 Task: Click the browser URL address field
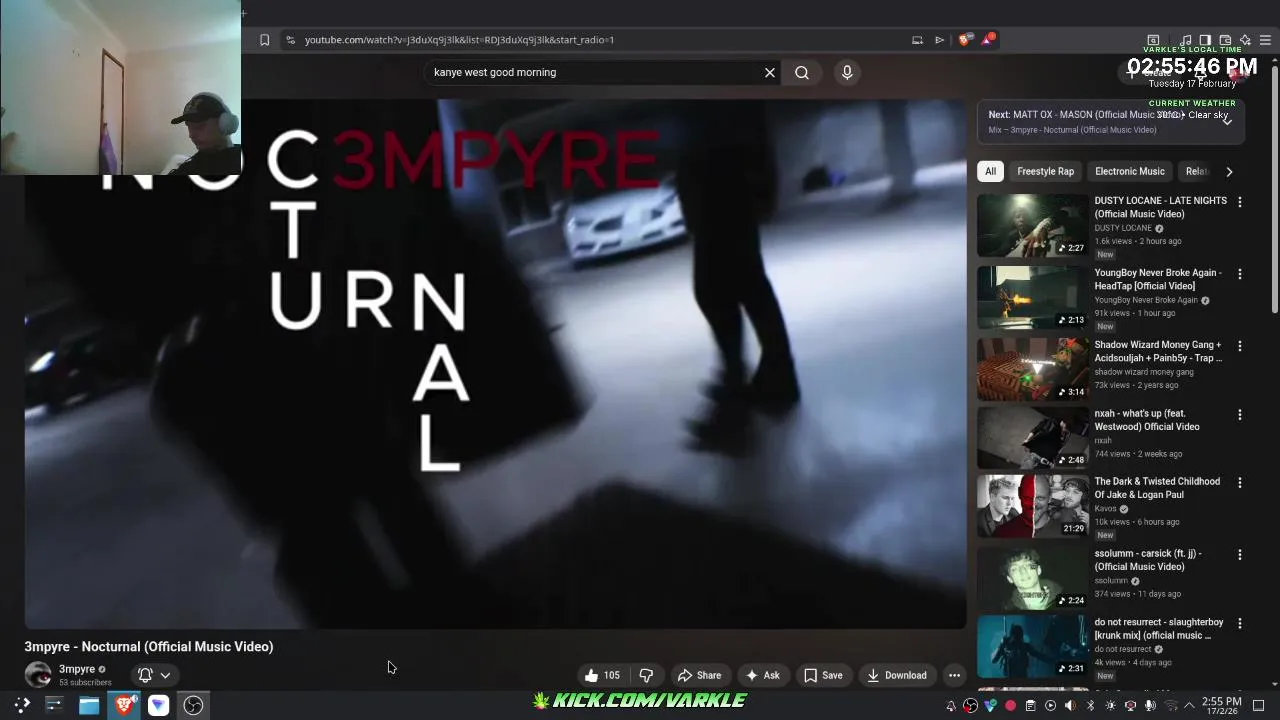tap(600, 40)
